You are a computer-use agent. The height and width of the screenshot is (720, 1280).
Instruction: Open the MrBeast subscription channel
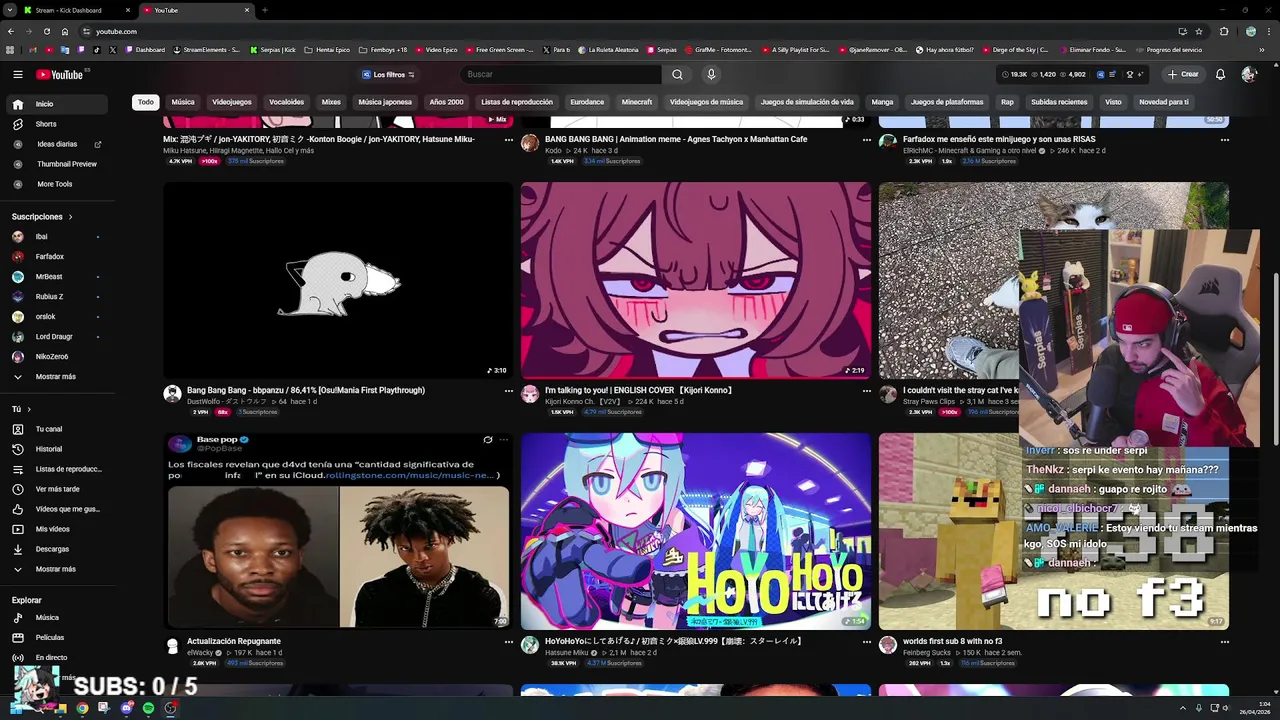click(x=57, y=277)
